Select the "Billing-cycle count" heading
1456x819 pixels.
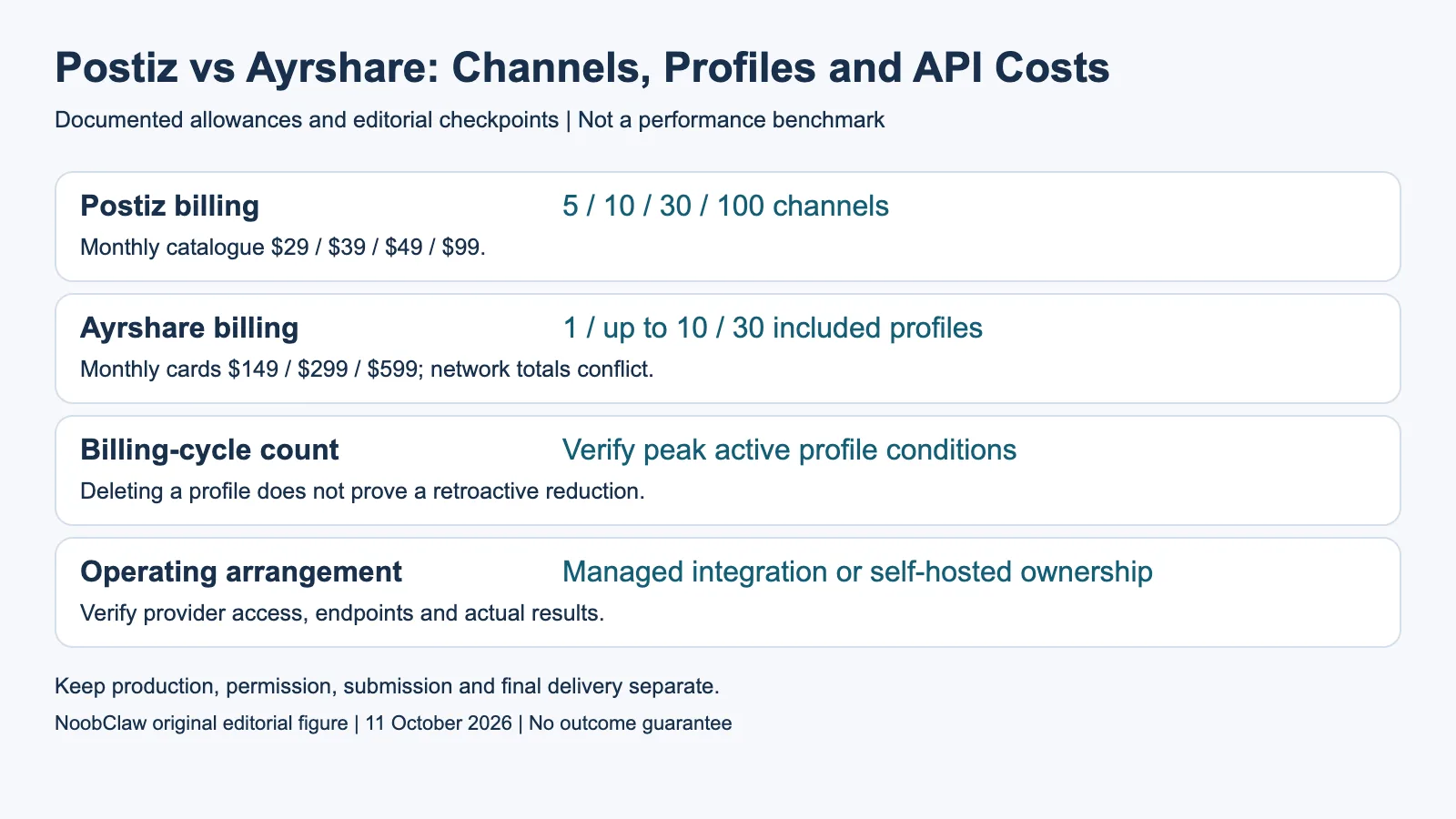pyautogui.click(x=209, y=450)
